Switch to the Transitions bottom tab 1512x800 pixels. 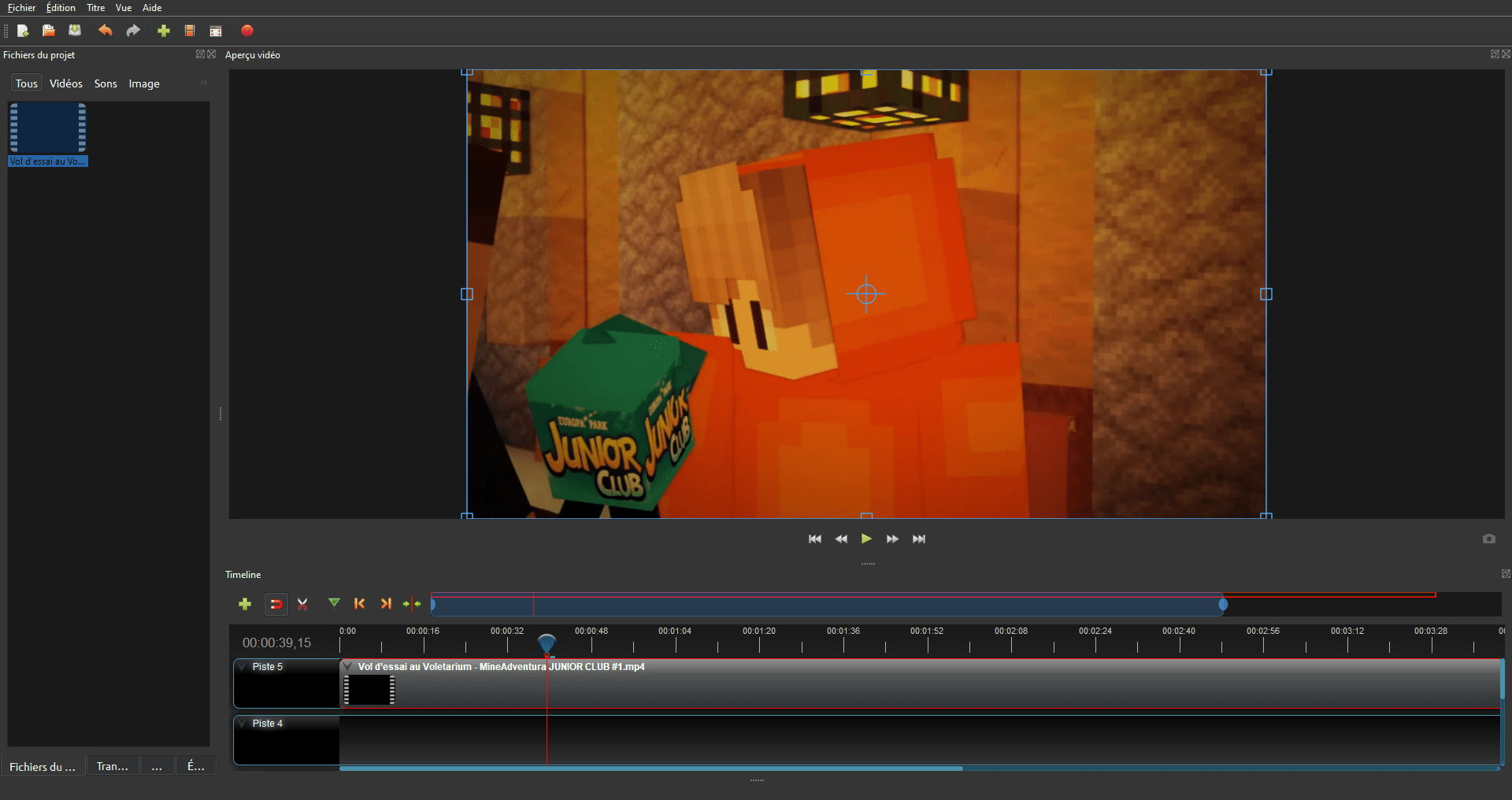113,766
